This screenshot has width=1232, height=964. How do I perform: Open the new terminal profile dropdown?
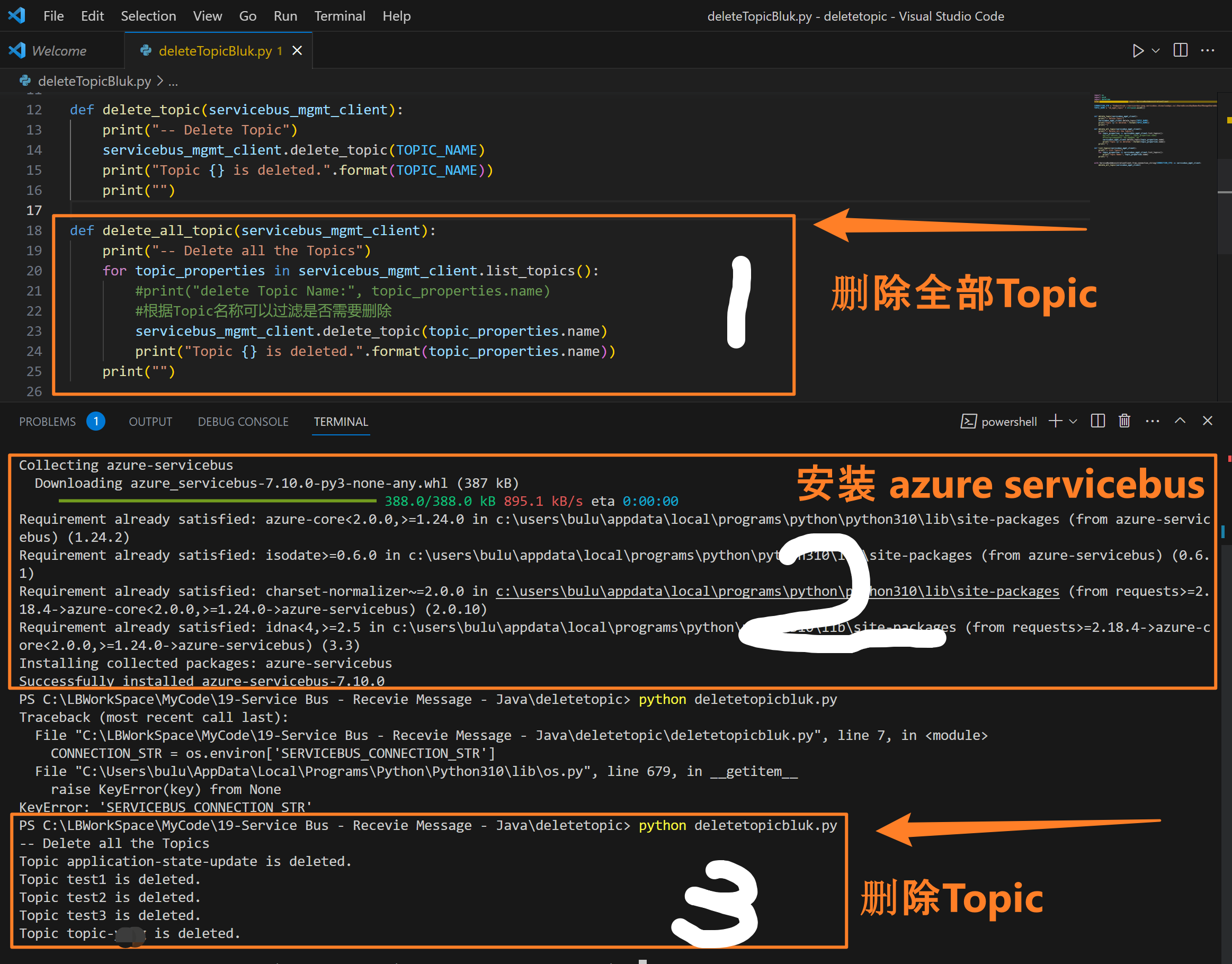[x=1074, y=421]
